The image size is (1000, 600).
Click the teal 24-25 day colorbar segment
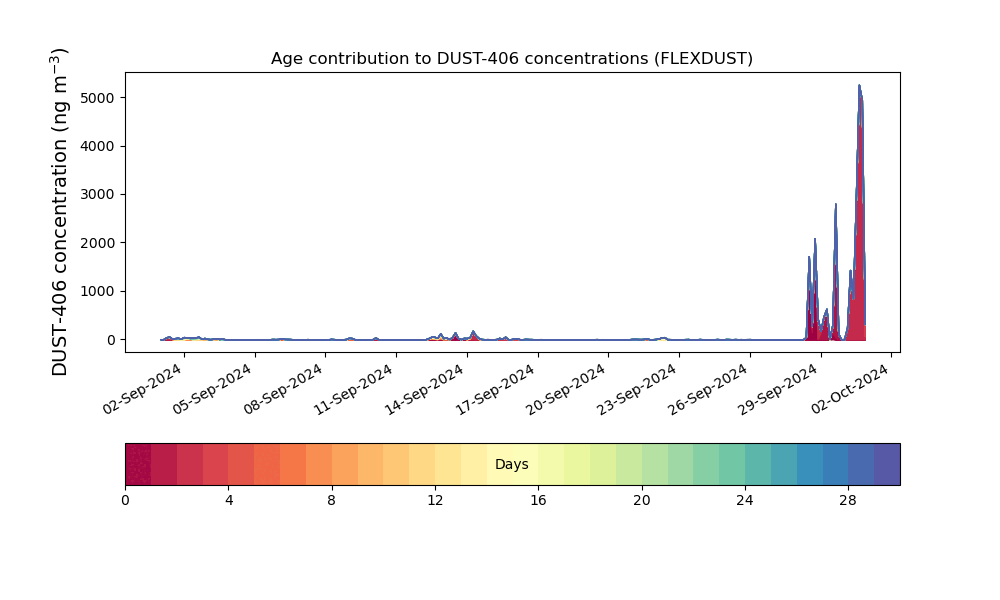coord(758,464)
